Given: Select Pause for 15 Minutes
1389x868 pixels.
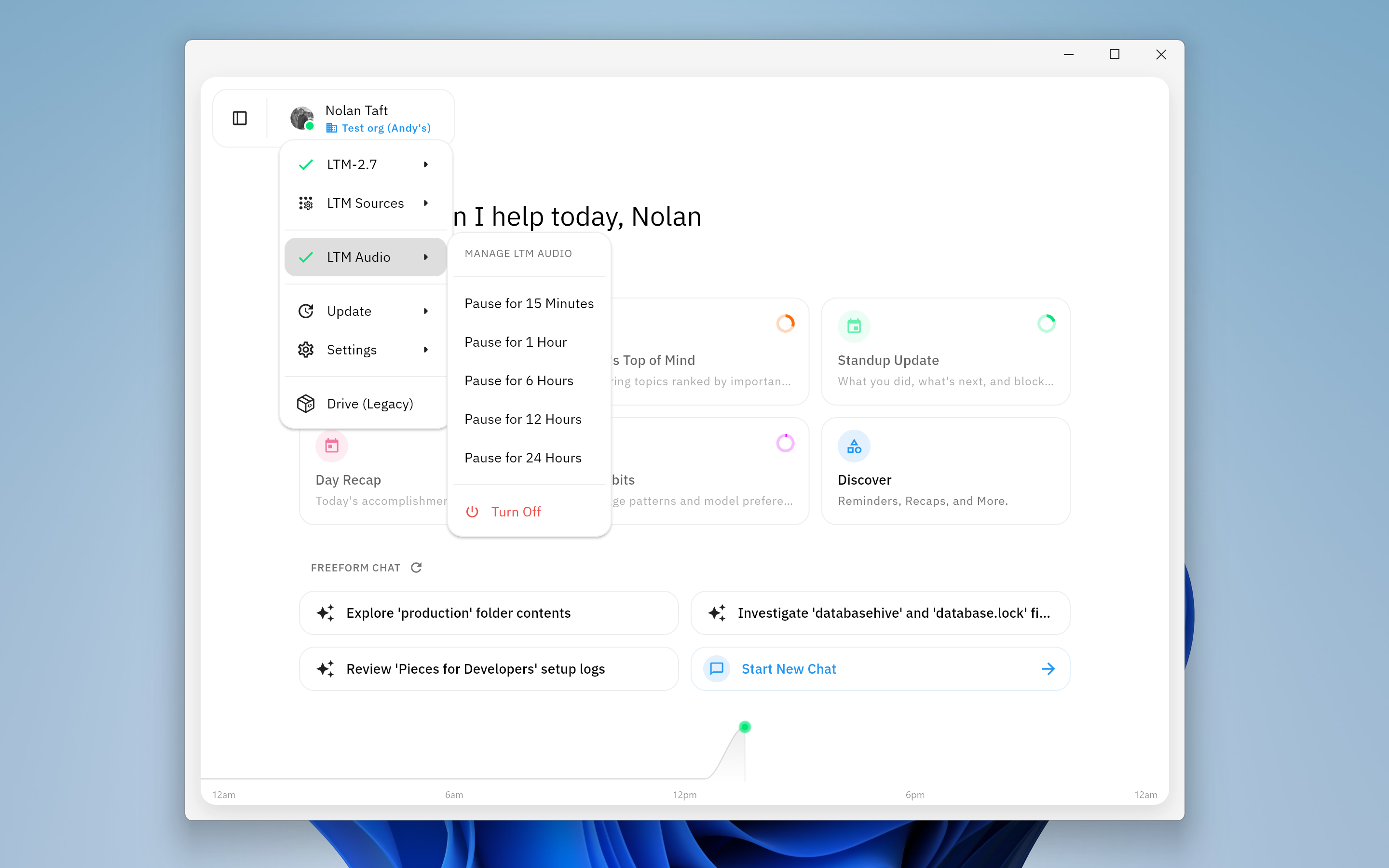Looking at the screenshot, I should click(x=529, y=304).
